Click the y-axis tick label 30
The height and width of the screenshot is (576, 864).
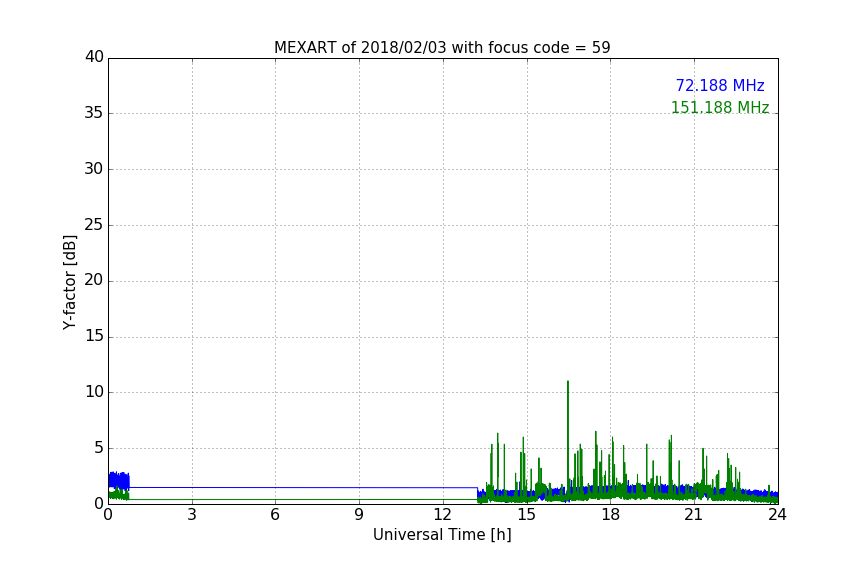pyautogui.click(x=94, y=169)
